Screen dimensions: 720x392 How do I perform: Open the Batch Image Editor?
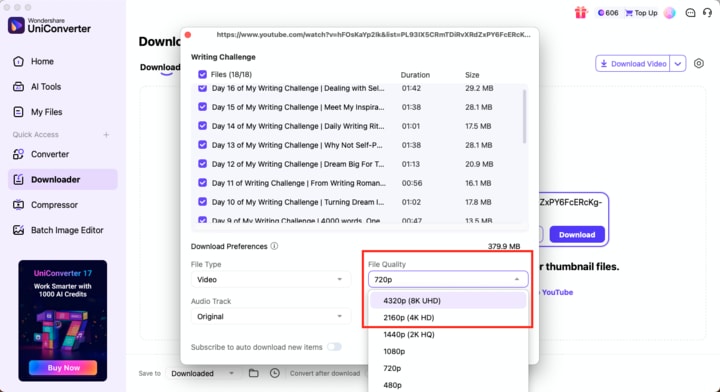click(67, 230)
